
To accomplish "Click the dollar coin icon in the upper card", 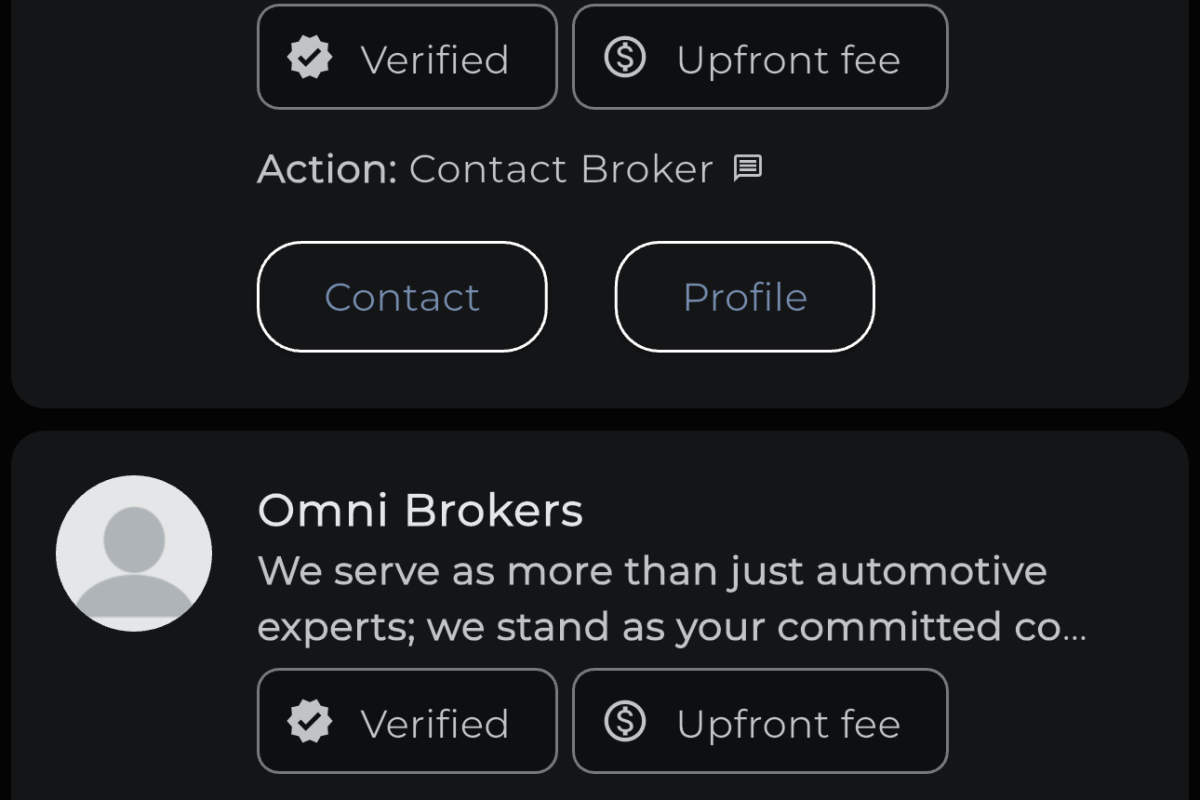I will 625,58.
